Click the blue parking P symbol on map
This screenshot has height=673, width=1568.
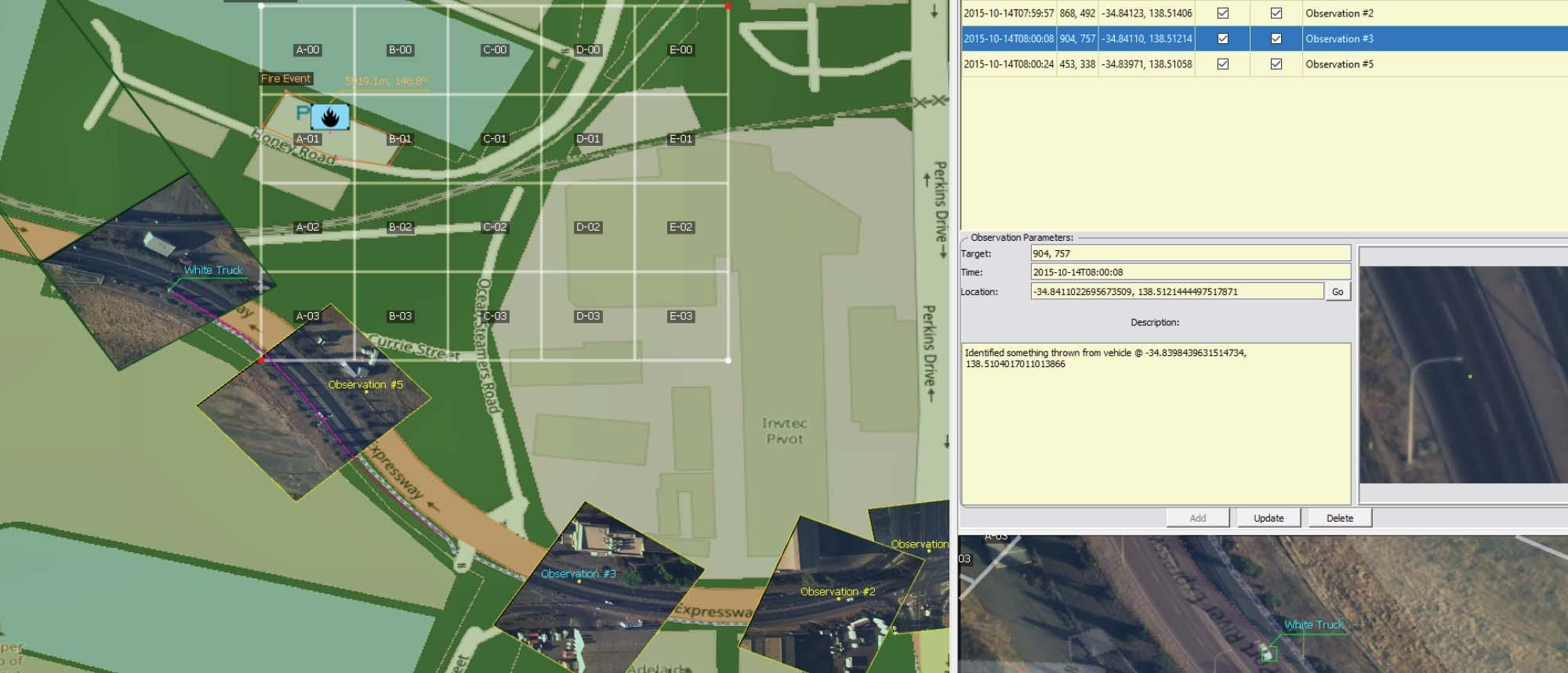(303, 114)
